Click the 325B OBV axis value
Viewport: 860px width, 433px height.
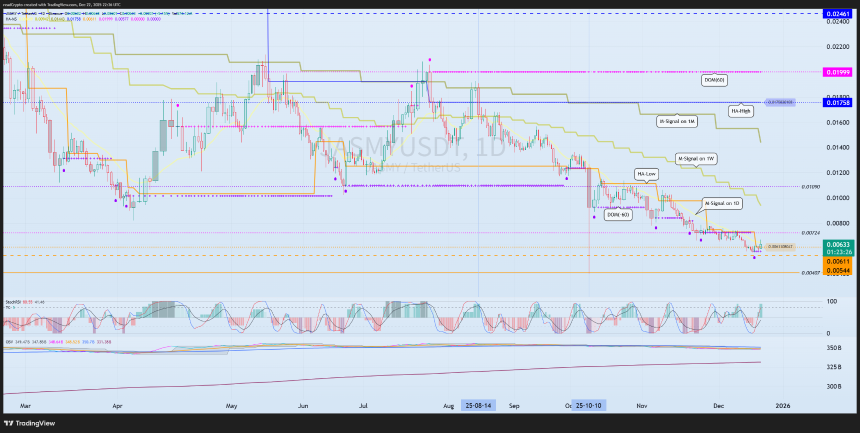point(834,367)
